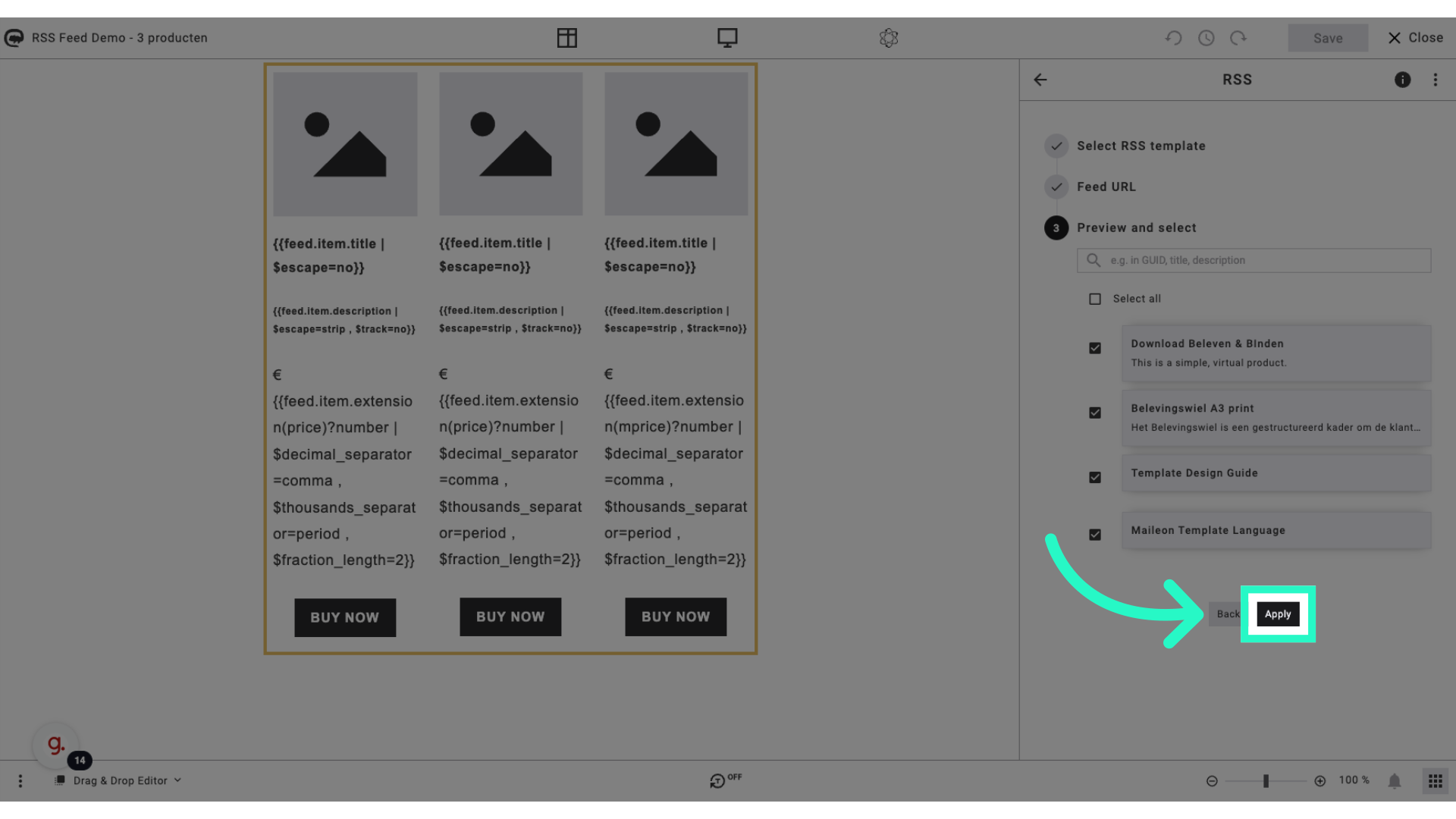
Task: Expand the Drag & Drop Editor dropdown
Action: (x=177, y=780)
